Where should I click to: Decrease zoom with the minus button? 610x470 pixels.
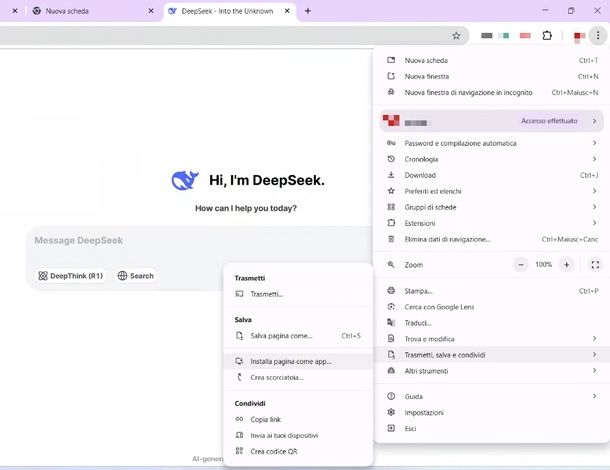coord(521,265)
